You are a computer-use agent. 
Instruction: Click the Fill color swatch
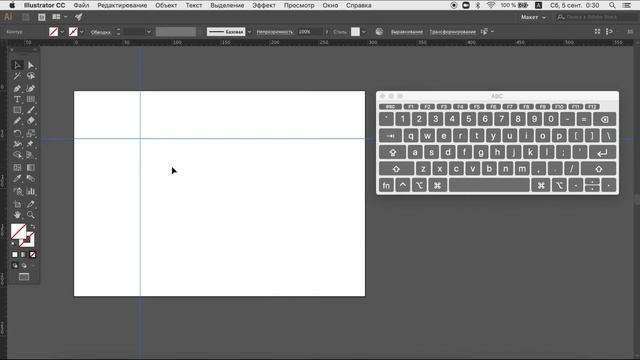click(x=18, y=231)
